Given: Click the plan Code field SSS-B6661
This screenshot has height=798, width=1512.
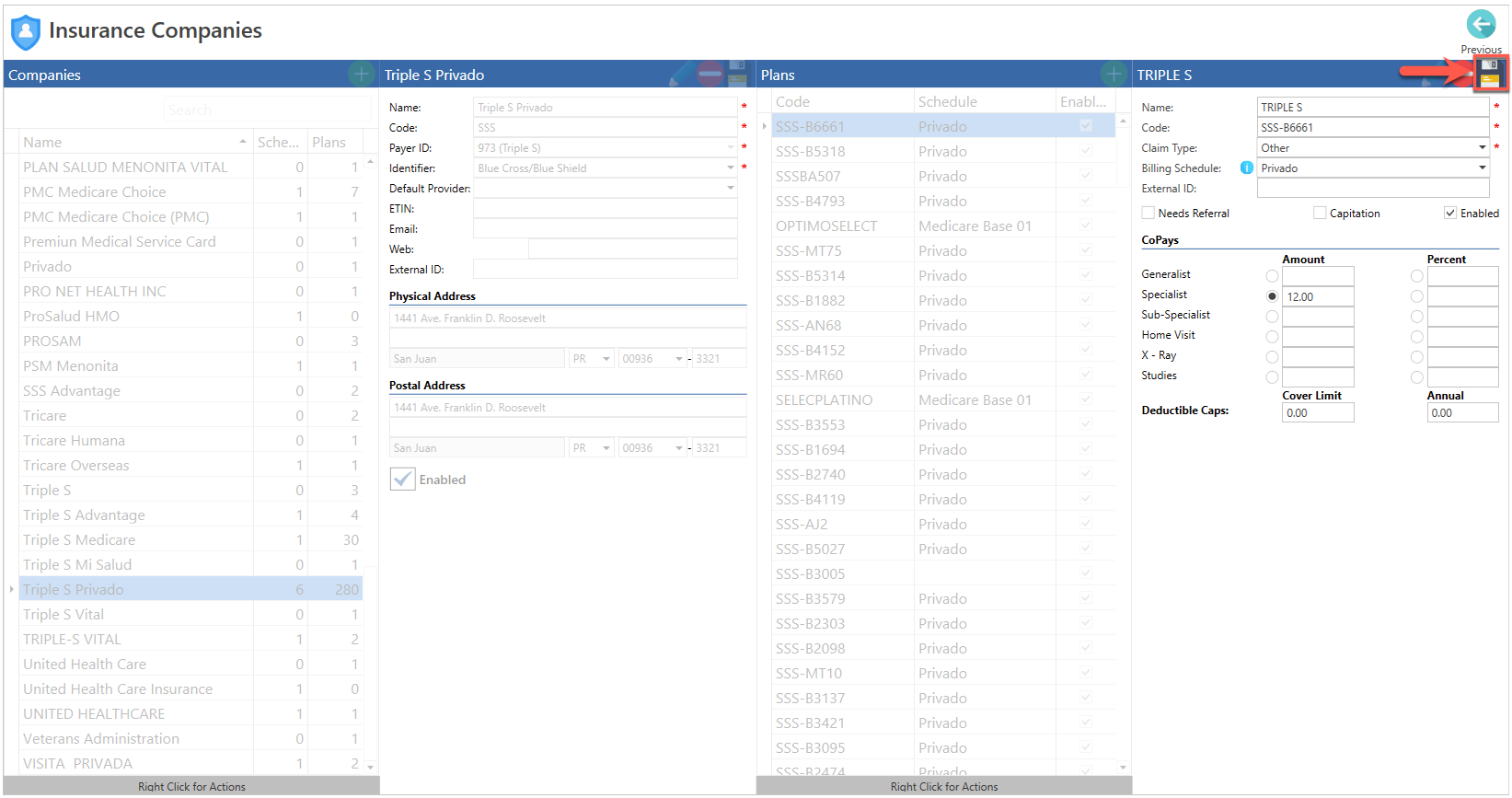Looking at the screenshot, I should (1372, 127).
